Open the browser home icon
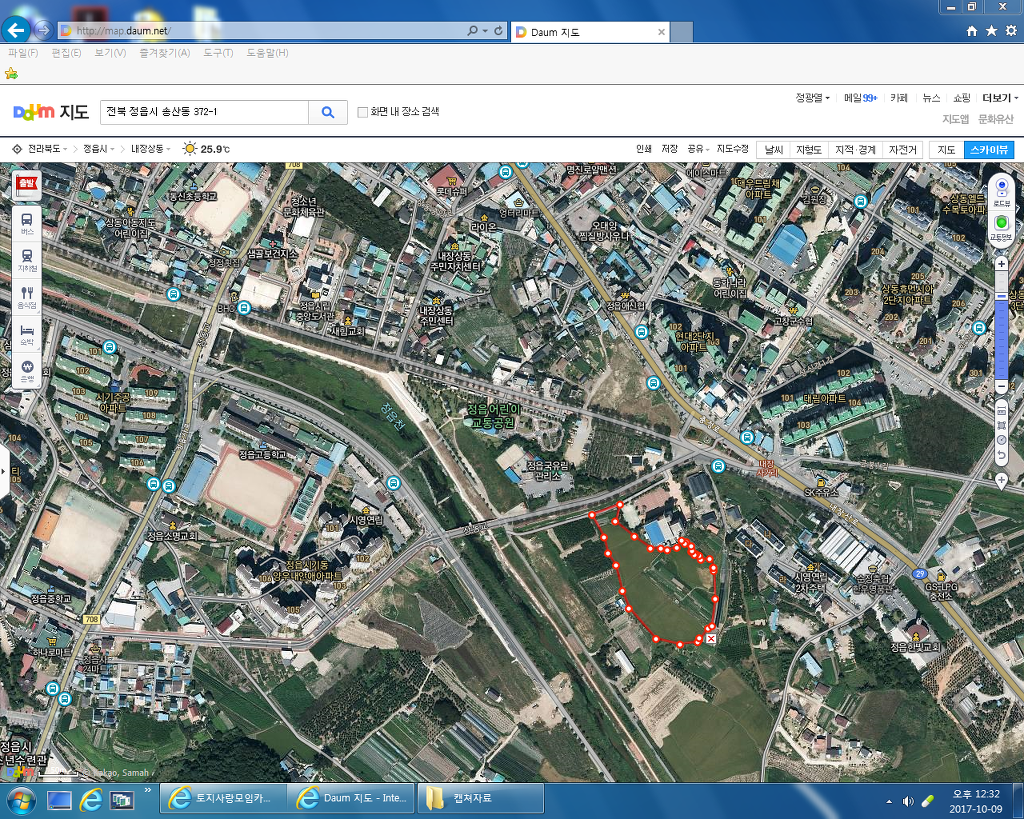The height and width of the screenshot is (819, 1024). [972, 31]
